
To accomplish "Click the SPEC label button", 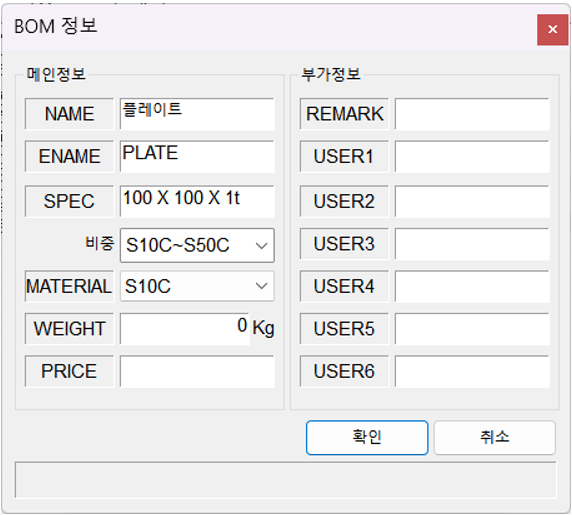I will (69, 201).
